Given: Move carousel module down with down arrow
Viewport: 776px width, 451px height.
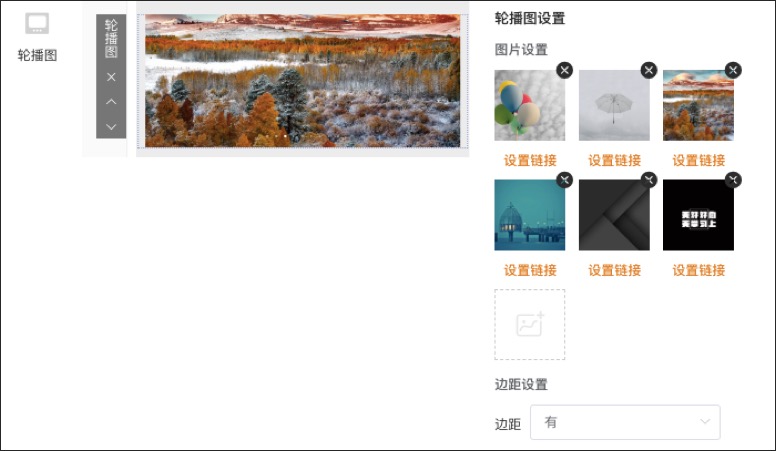Looking at the screenshot, I should point(111,127).
